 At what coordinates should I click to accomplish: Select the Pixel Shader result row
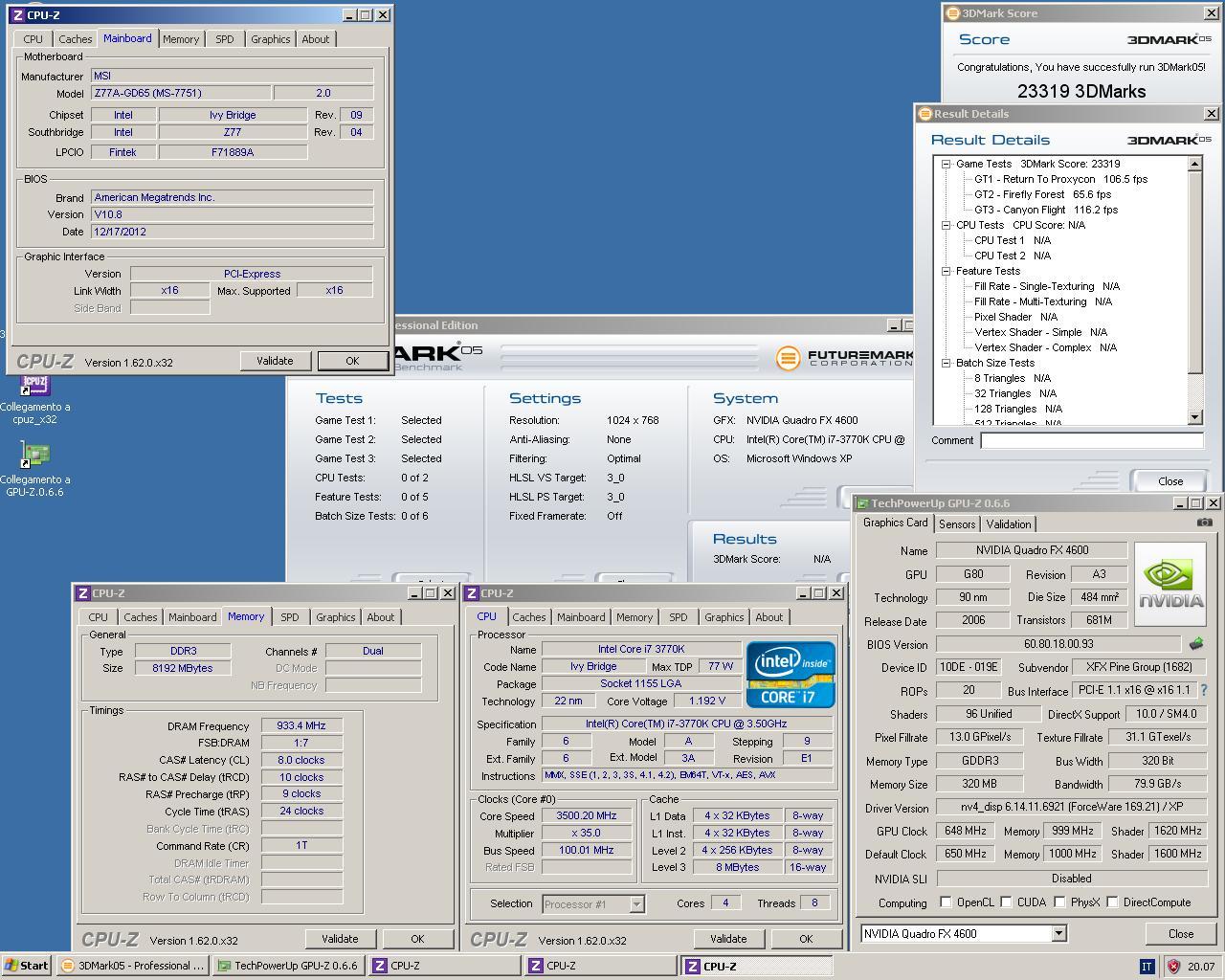point(1015,317)
